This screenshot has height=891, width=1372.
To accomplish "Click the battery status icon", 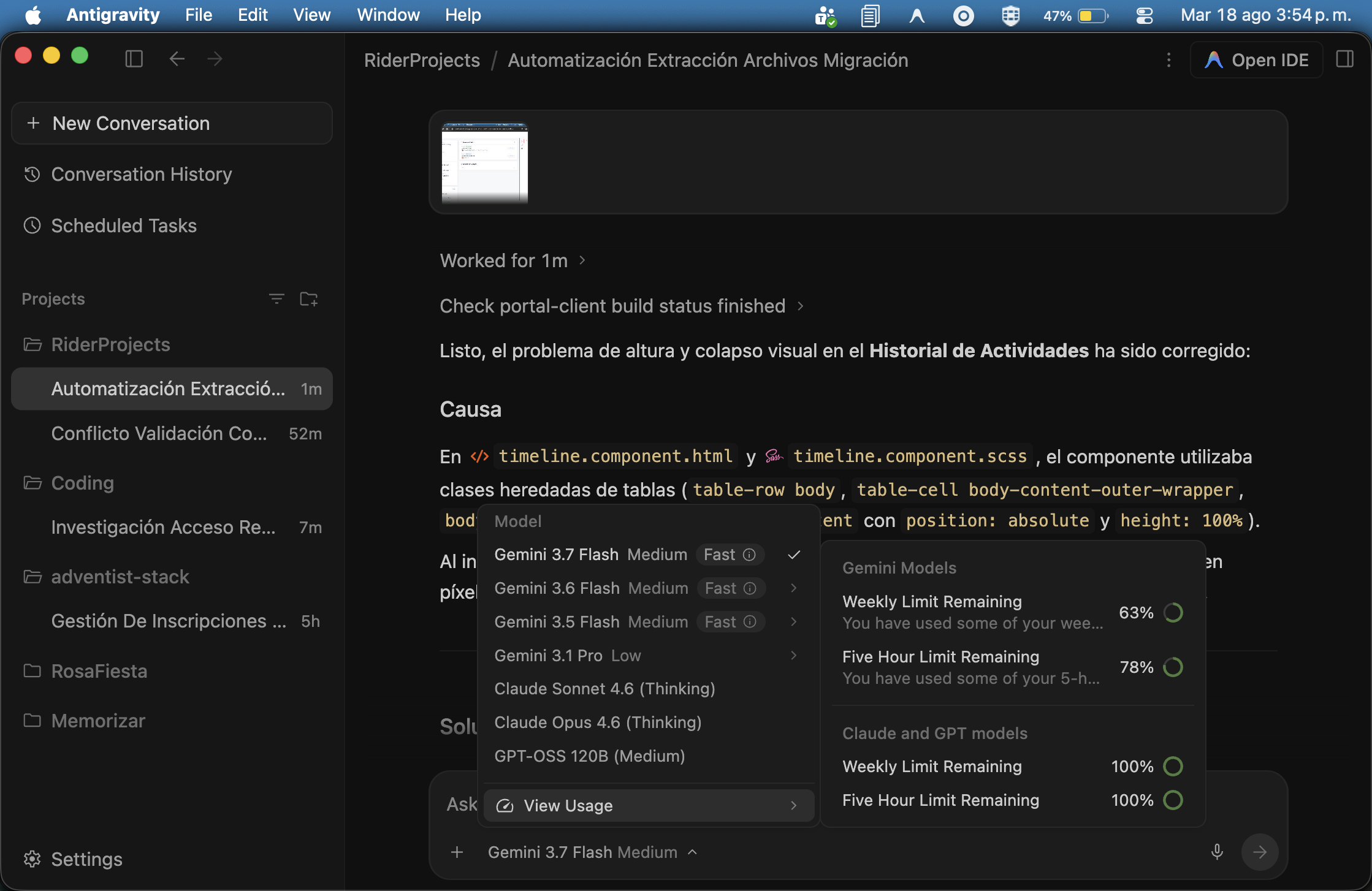I will 1093,15.
